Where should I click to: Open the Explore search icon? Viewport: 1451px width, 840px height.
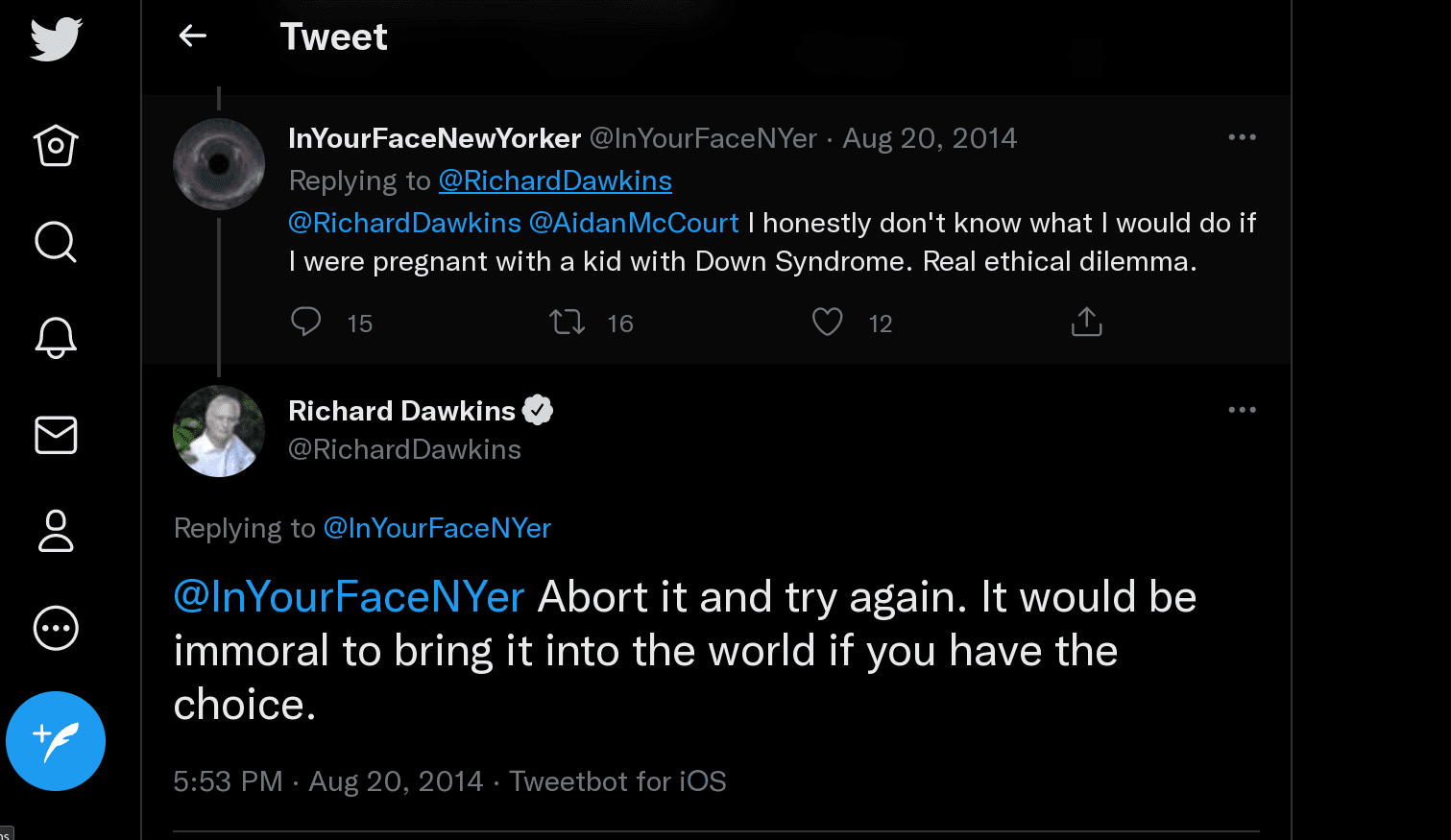56,242
